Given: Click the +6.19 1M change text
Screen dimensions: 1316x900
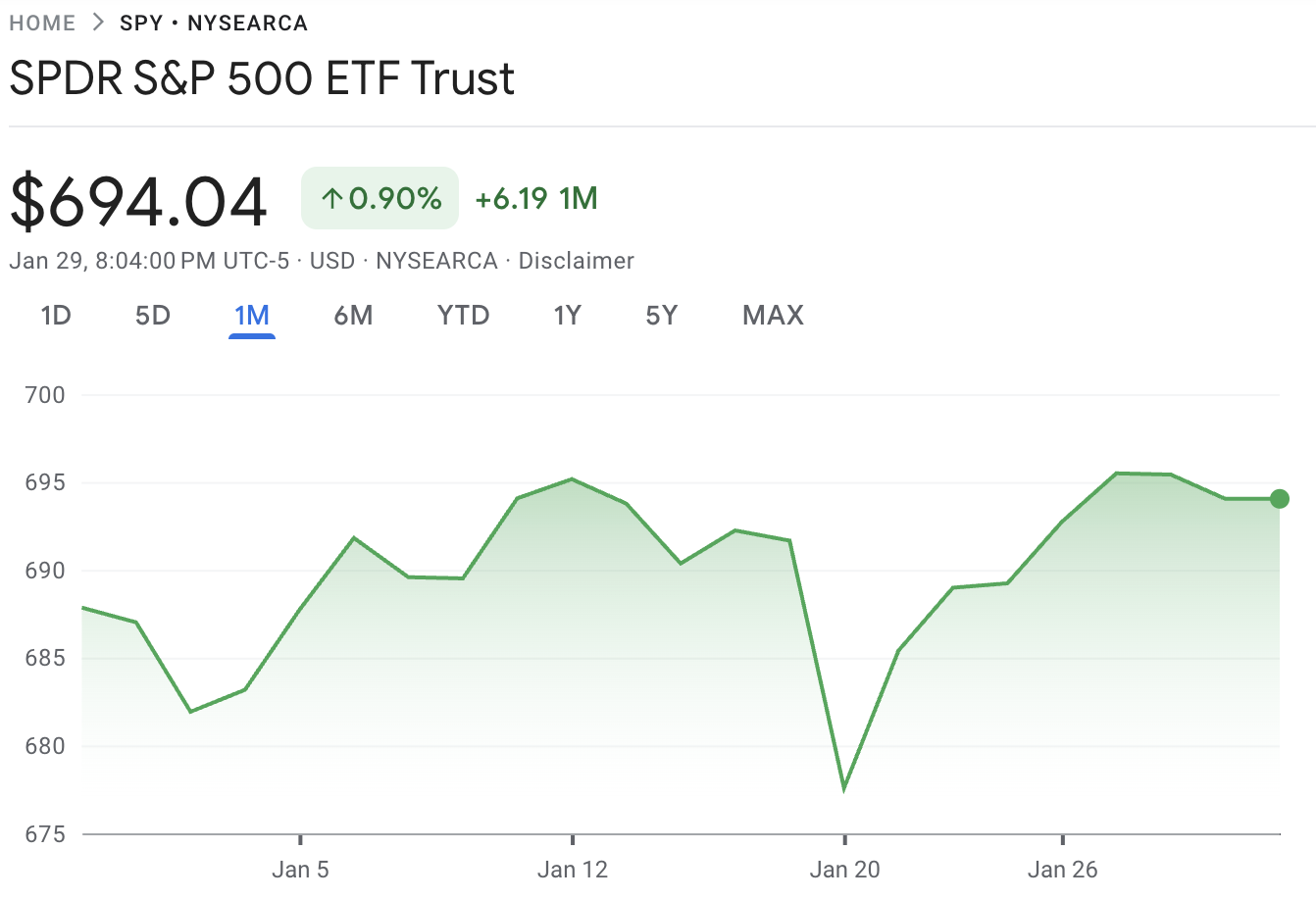Looking at the screenshot, I should coord(535,197).
